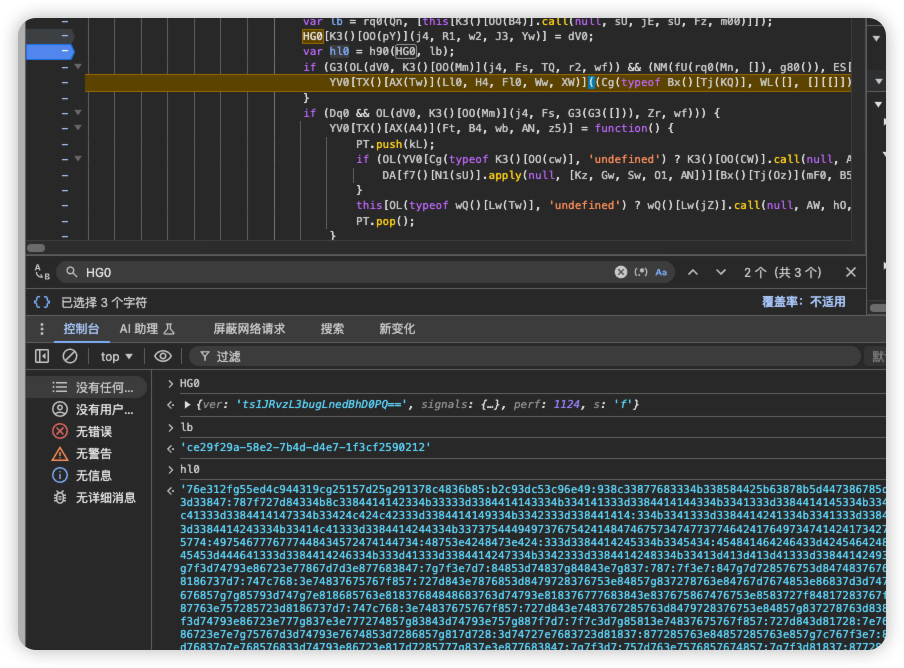Viewport: 904px width, 668px height.
Task: Toggle regular expression search option
Action: pyautogui.click(x=641, y=272)
